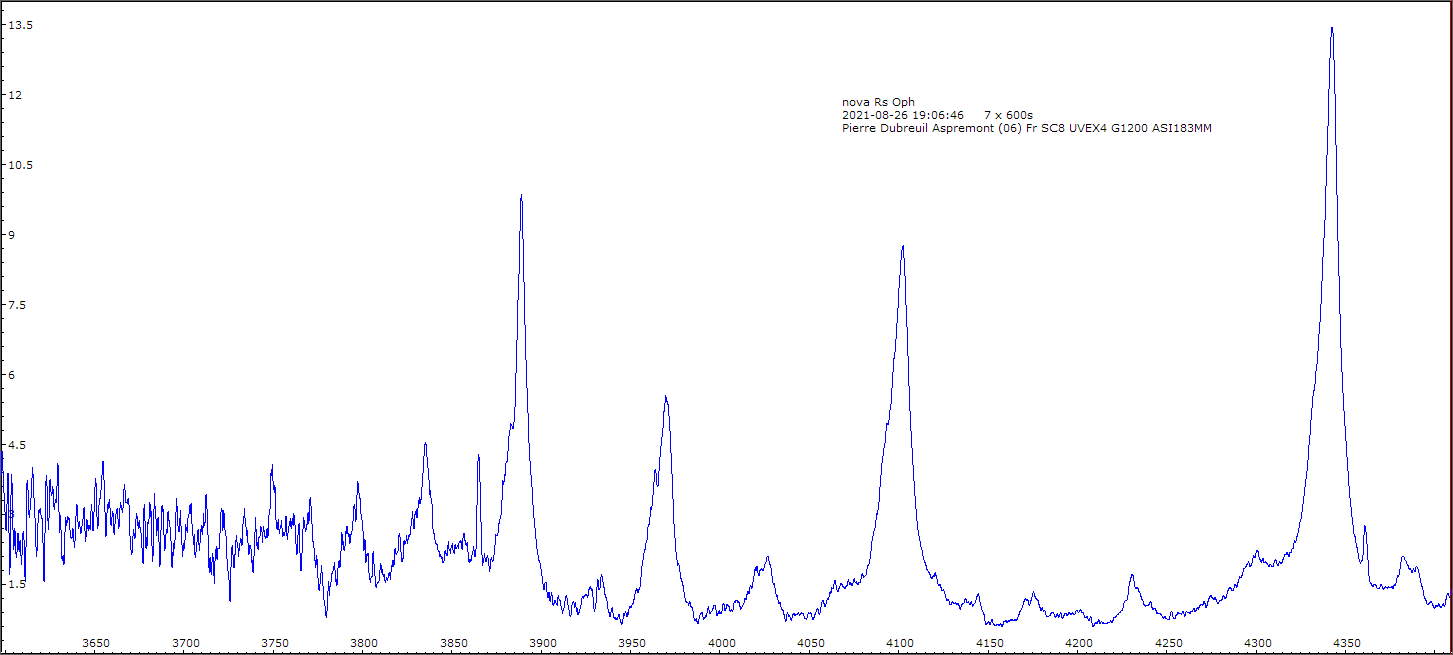Click the '7 x 600s' exposure text
The image size is (1453, 655).
[1008, 115]
